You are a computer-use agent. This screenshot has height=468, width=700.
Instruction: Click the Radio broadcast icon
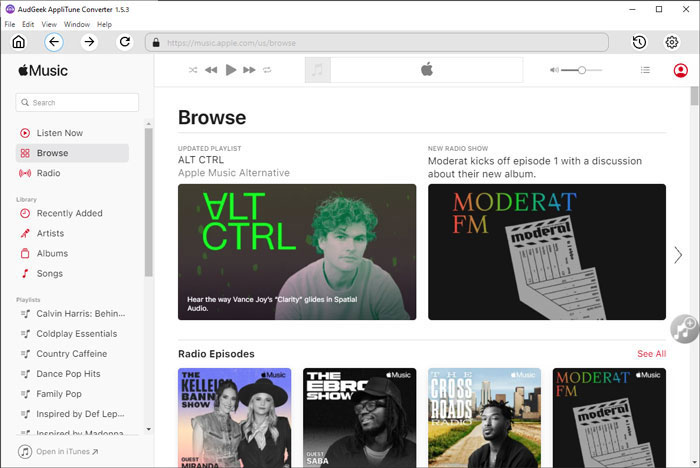point(25,173)
